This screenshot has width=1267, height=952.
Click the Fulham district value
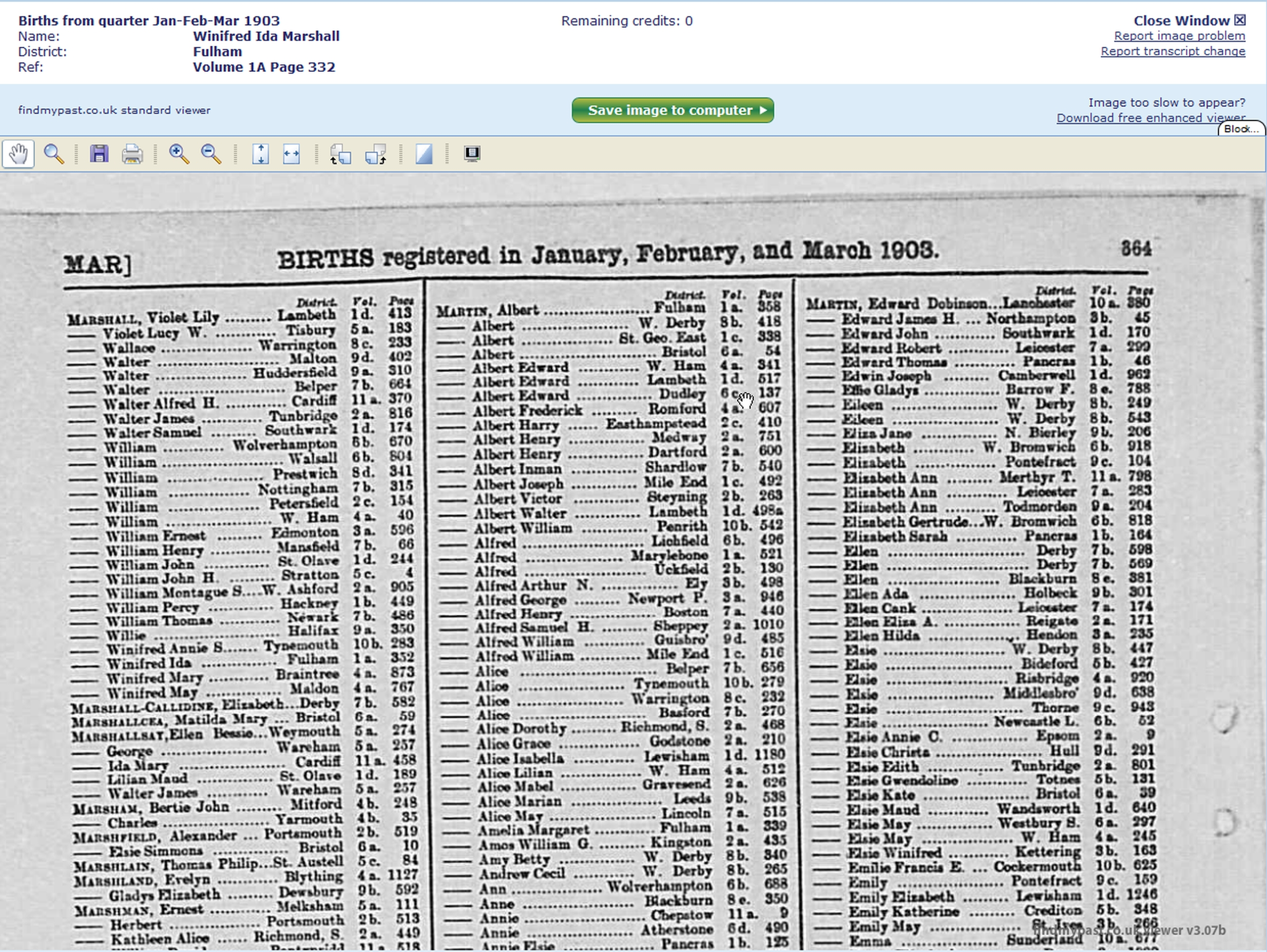click(218, 51)
